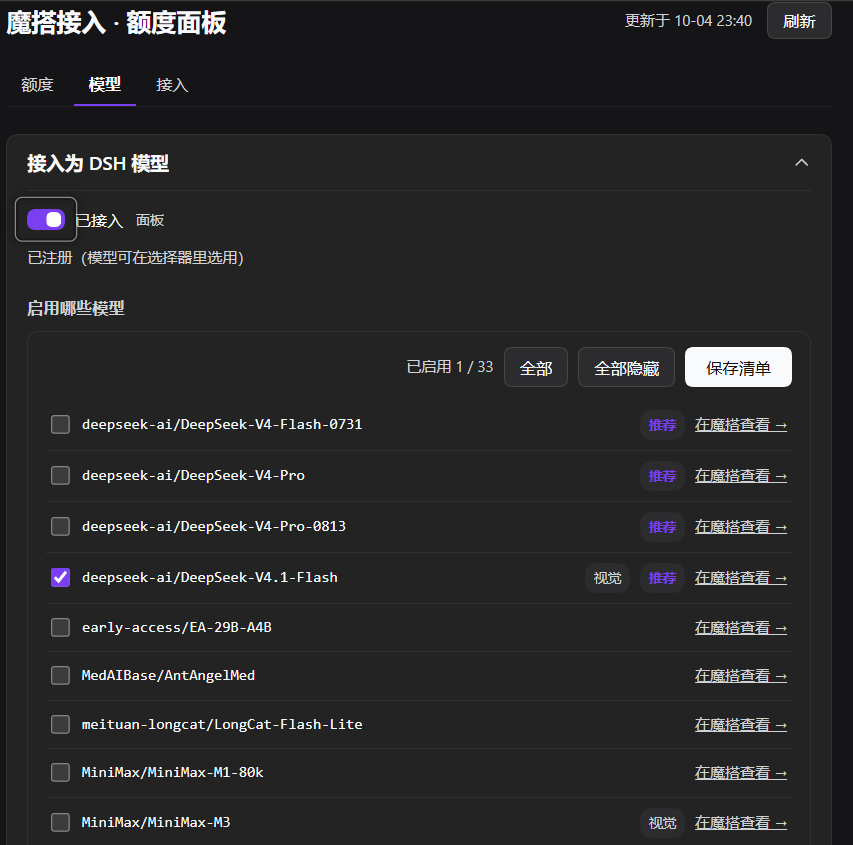Click the 刷新 refresh button

point(799,21)
